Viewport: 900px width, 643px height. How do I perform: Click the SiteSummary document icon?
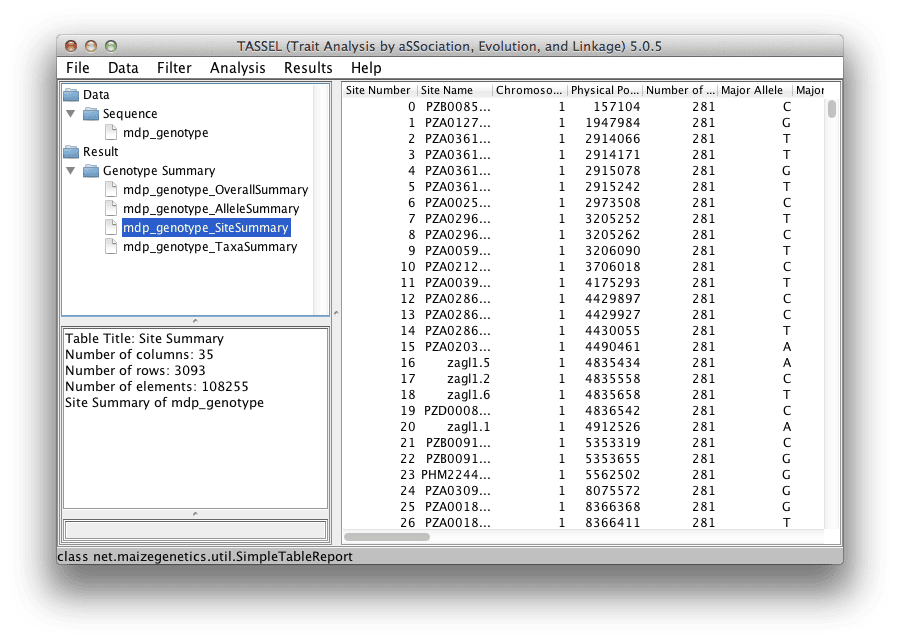(111, 227)
